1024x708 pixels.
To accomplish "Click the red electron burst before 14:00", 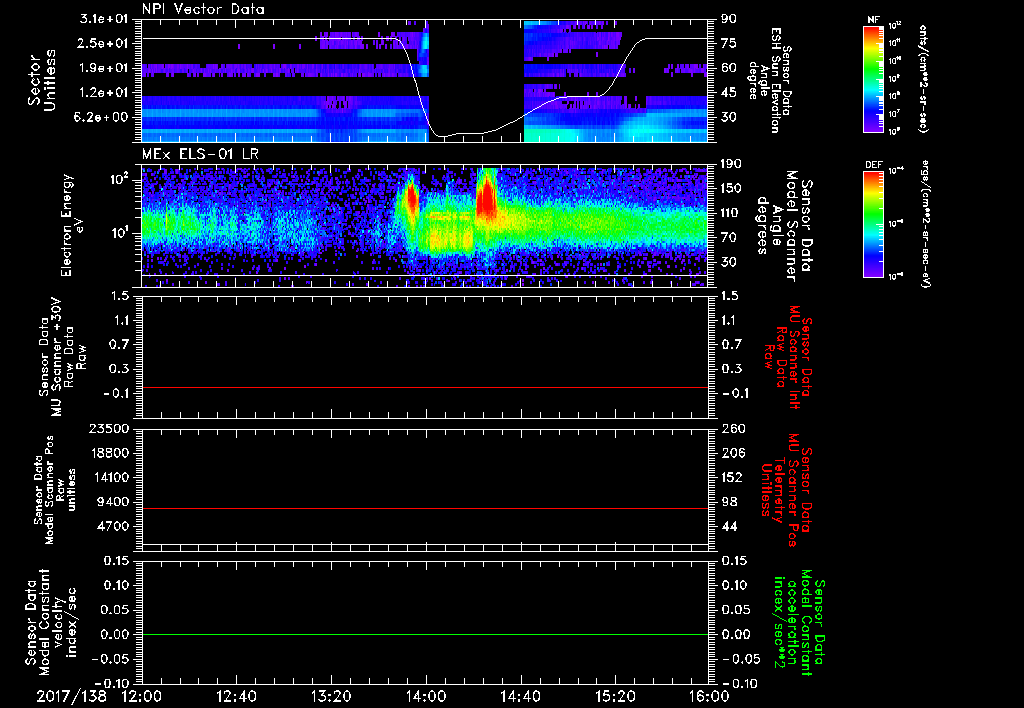I will click(x=411, y=198).
